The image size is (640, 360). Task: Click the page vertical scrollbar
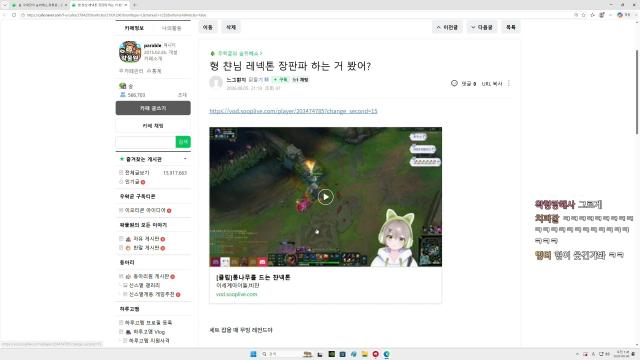point(637,92)
